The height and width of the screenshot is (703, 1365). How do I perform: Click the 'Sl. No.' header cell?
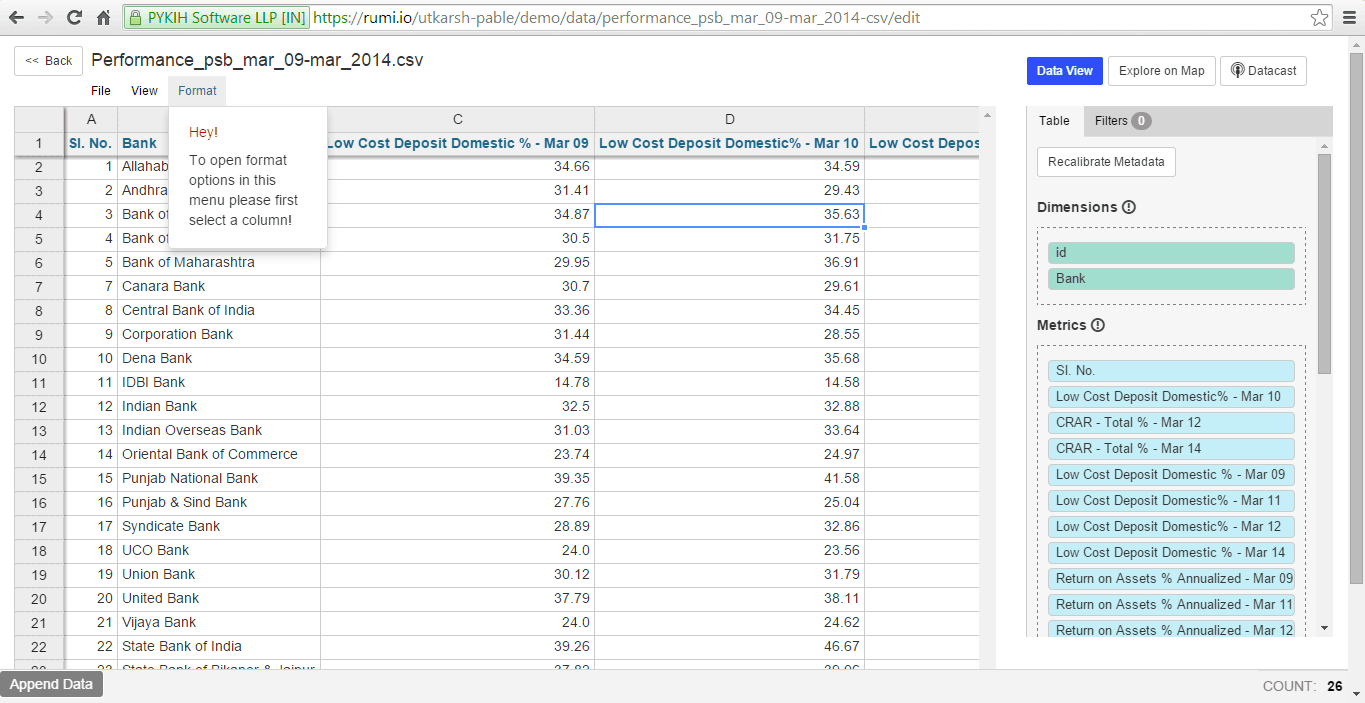tap(91, 143)
